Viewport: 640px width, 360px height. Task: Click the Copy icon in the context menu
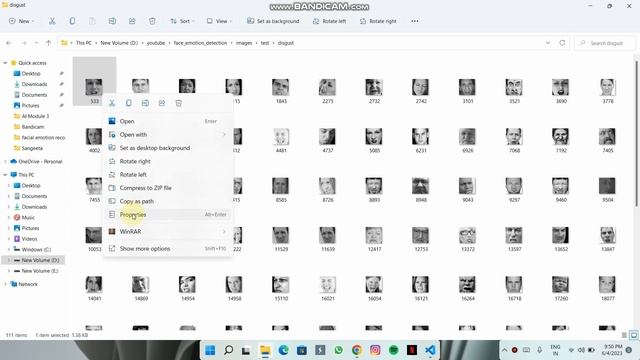click(x=129, y=103)
